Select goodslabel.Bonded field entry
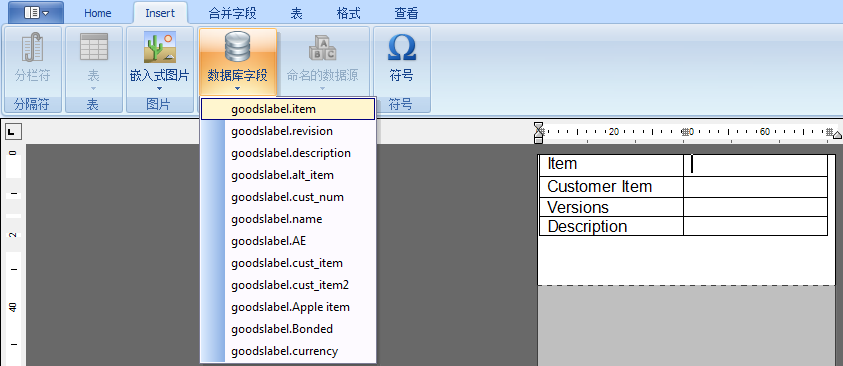The height and width of the screenshot is (366, 843). tap(288, 329)
